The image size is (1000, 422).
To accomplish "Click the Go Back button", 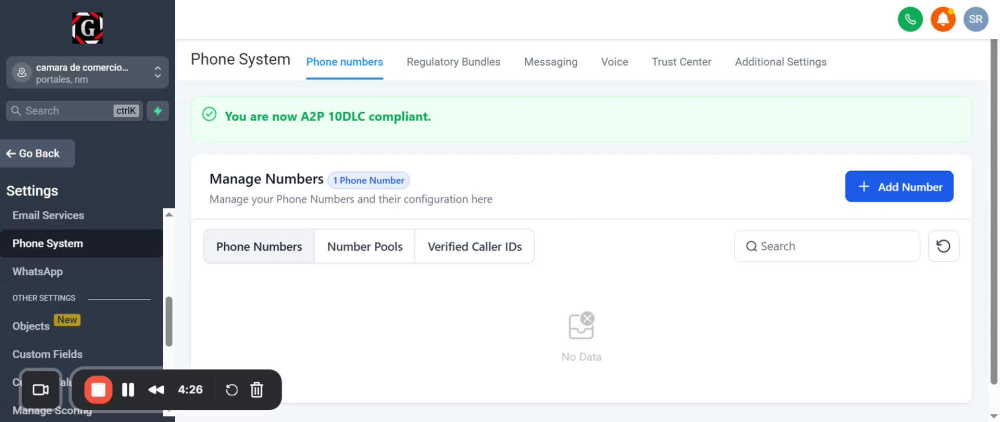I will 38,154.
